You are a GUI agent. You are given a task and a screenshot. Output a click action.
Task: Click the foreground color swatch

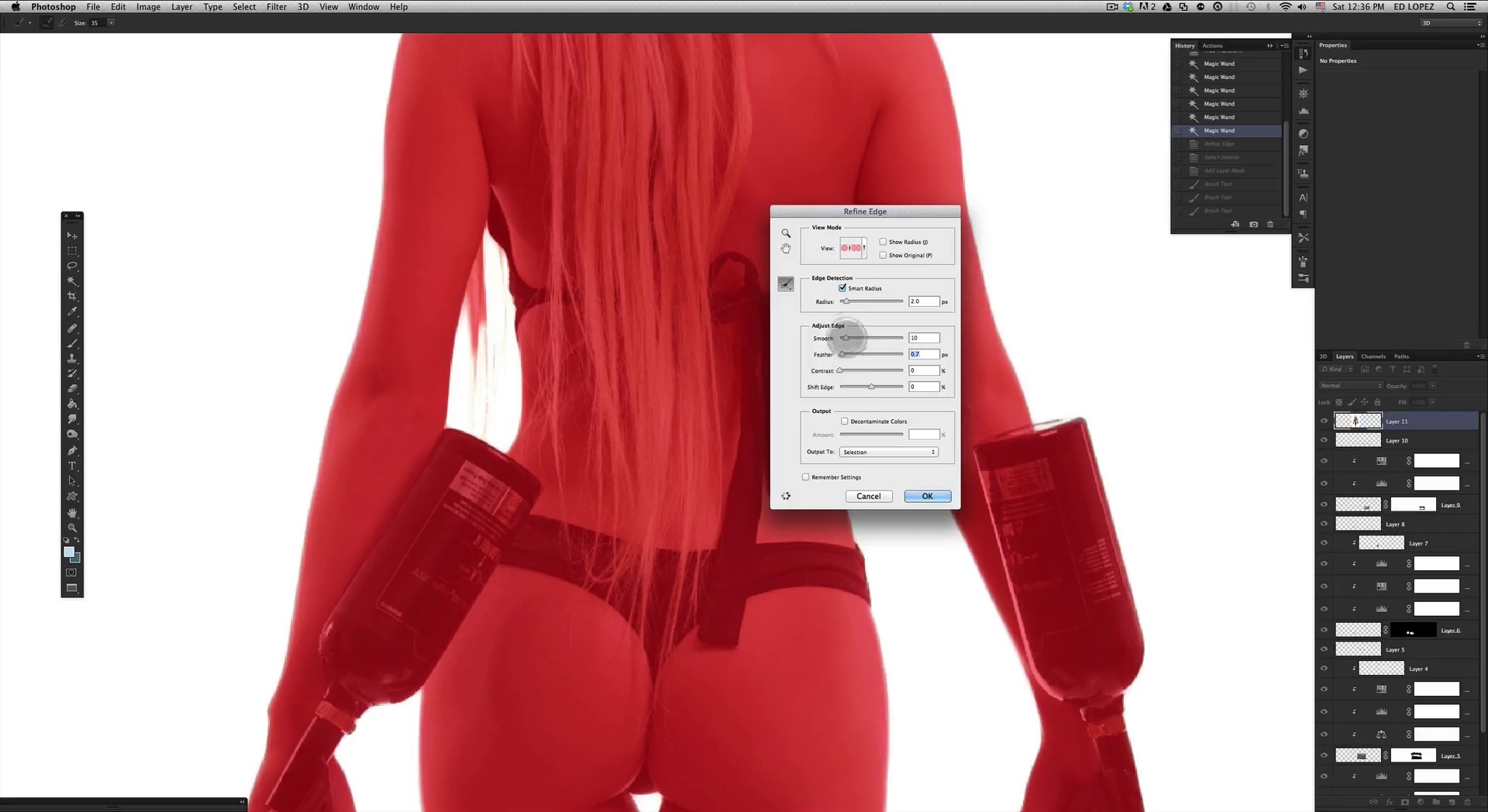[69, 552]
